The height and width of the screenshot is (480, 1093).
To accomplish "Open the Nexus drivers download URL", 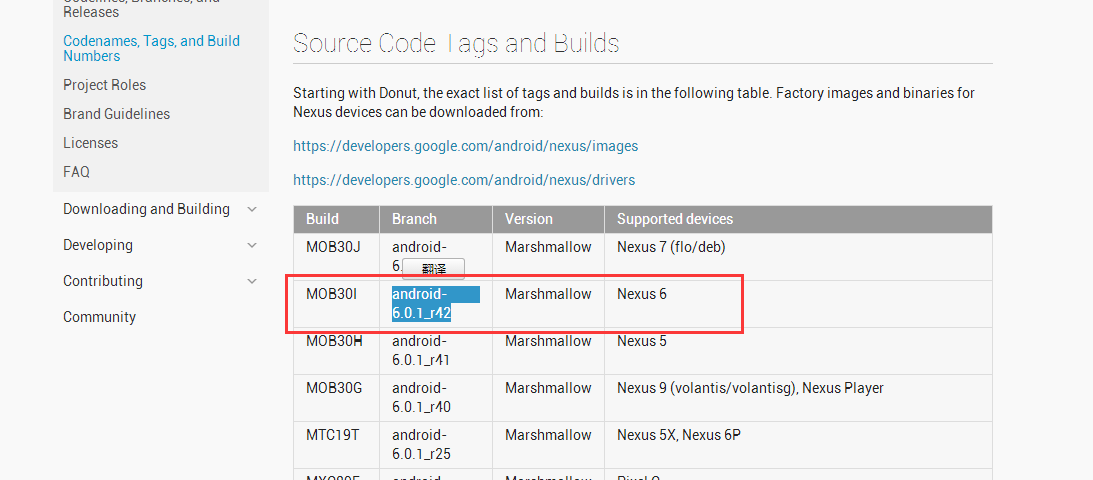I will 463,180.
